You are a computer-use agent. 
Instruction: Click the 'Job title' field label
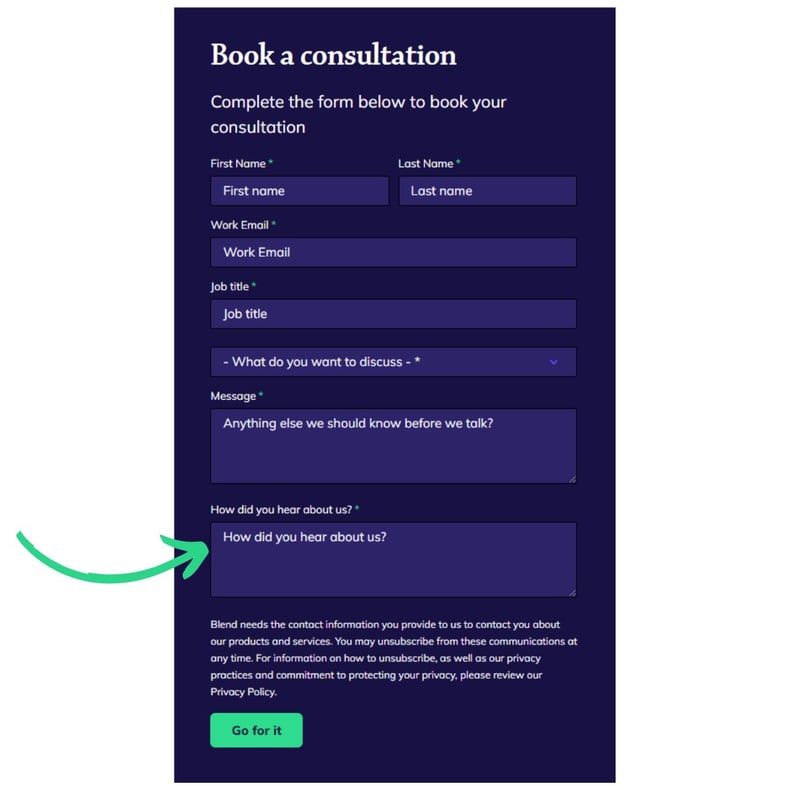tap(230, 287)
